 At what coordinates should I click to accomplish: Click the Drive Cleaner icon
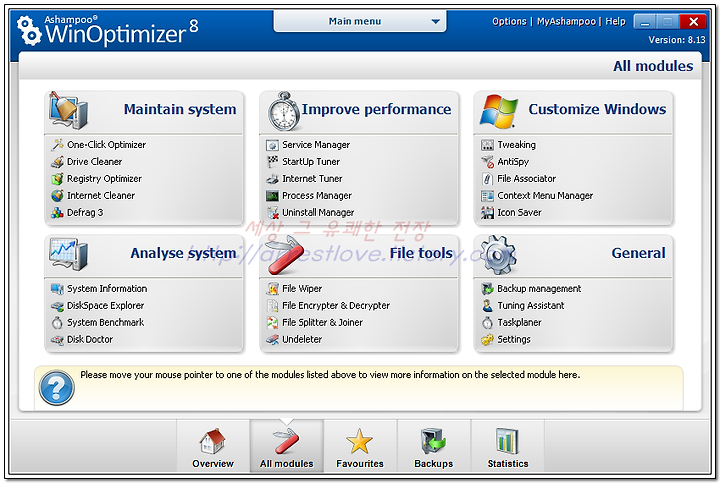point(57,162)
